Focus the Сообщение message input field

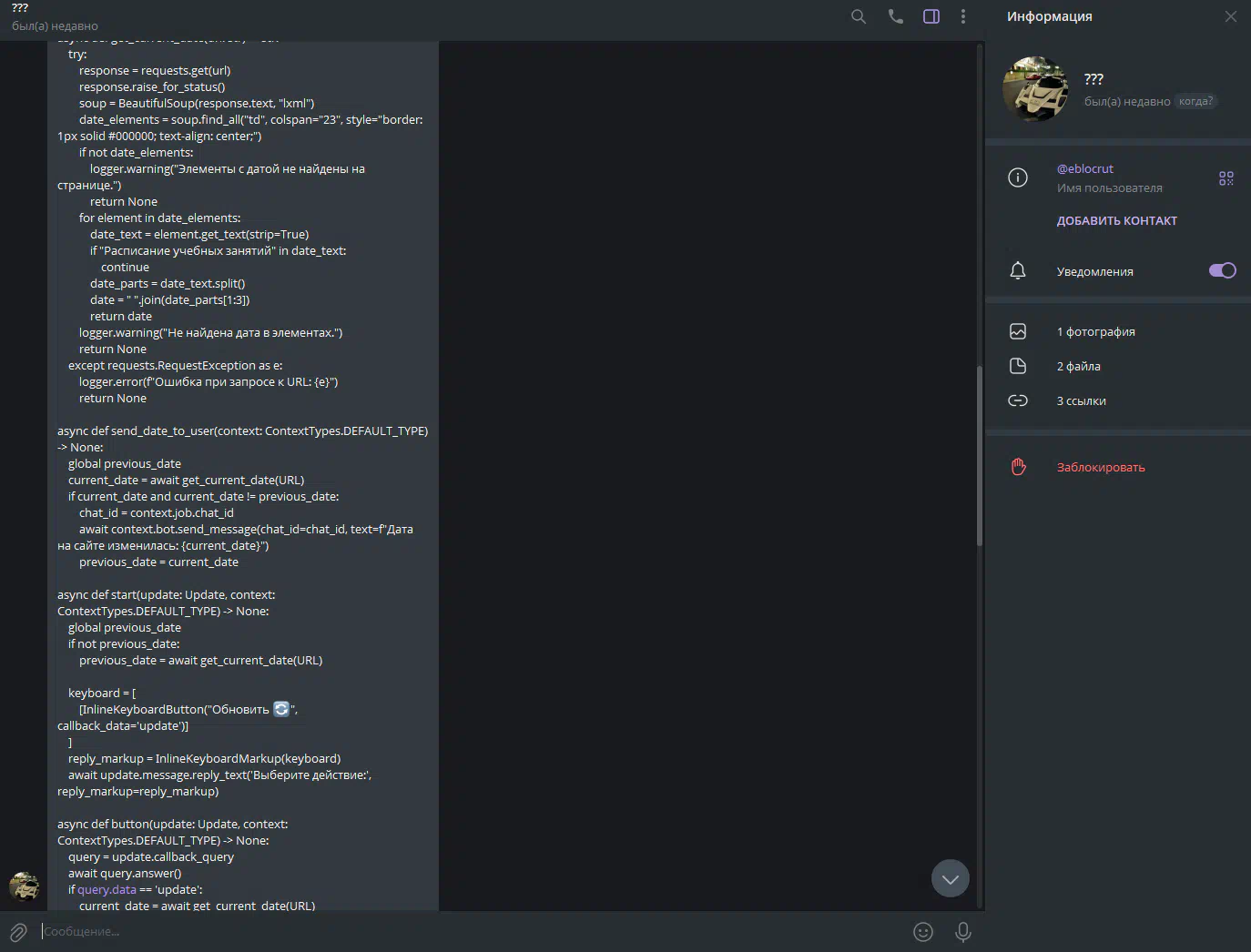(455, 932)
